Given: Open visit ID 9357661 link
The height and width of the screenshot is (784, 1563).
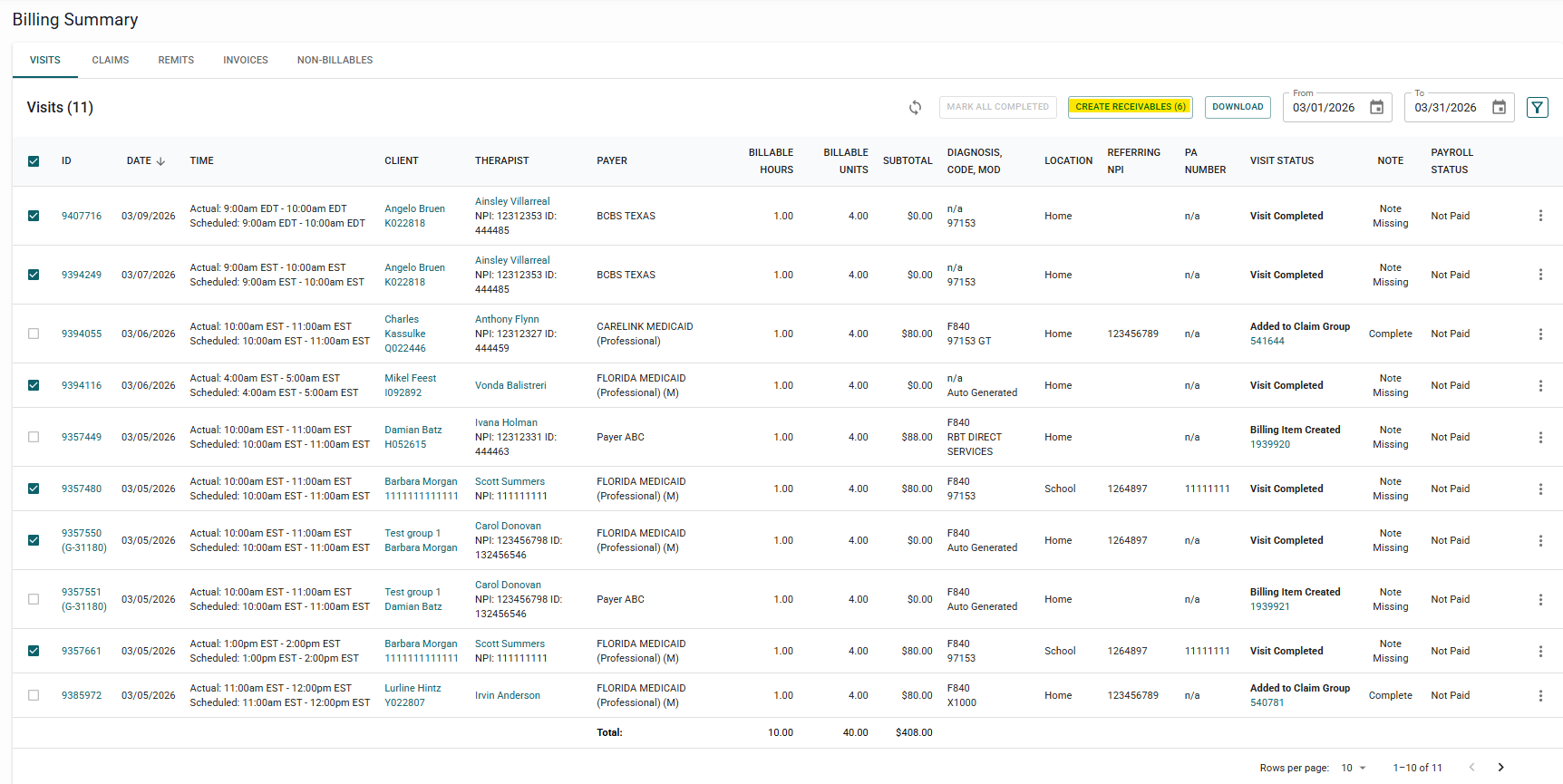Looking at the screenshot, I should [x=81, y=651].
